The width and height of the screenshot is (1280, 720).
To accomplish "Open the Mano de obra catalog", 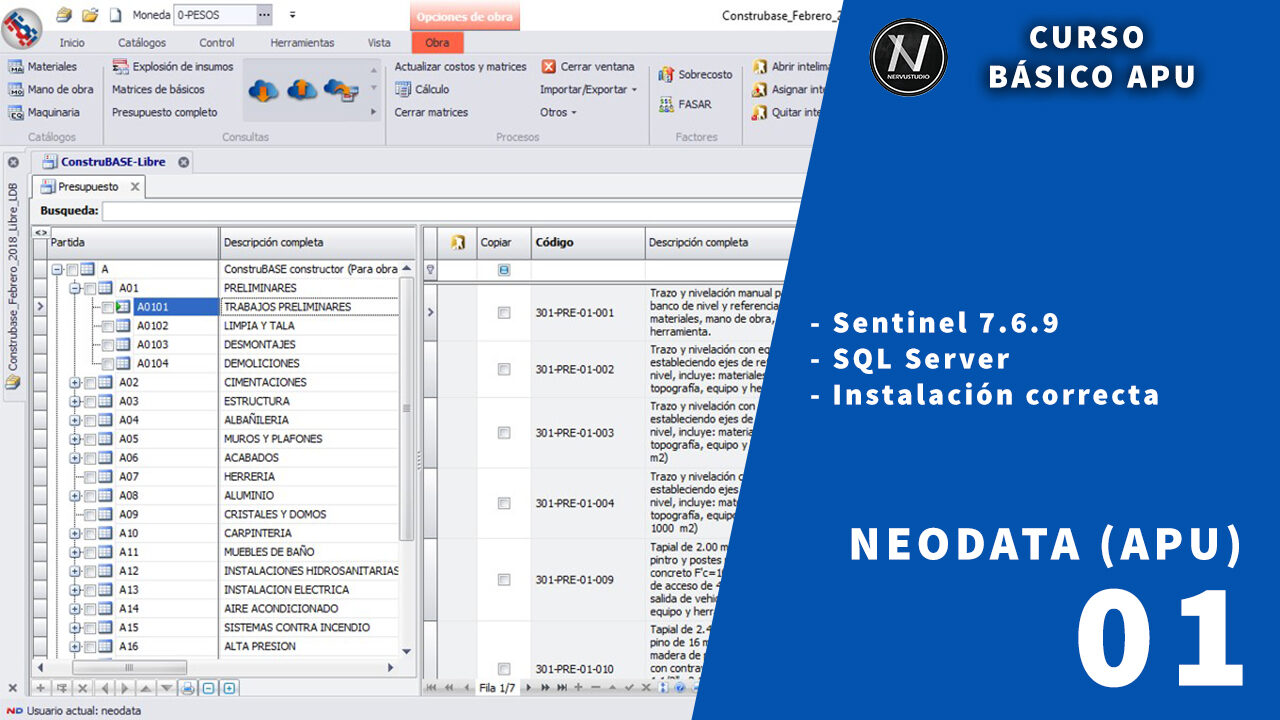I will click(51, 89).
